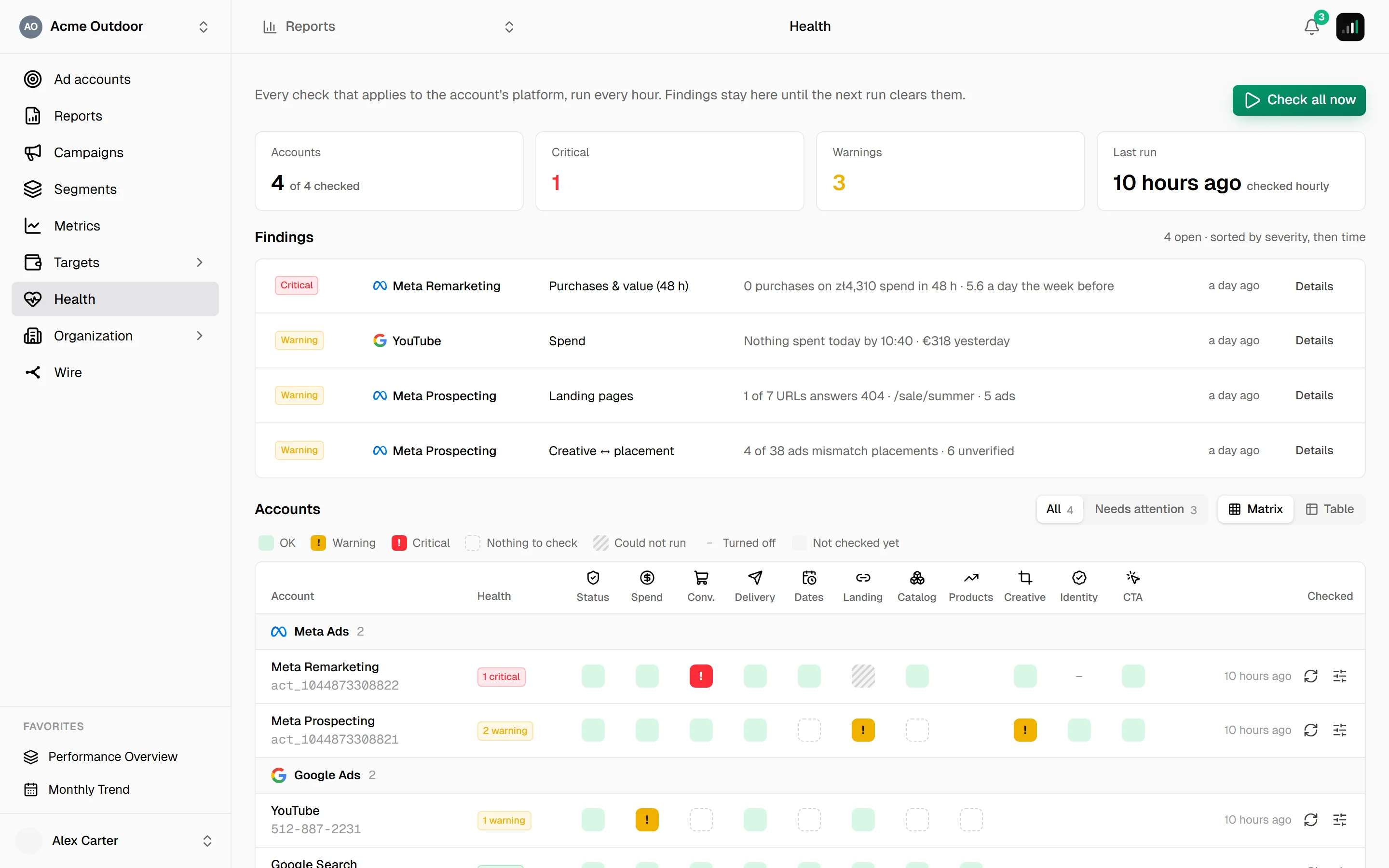Go to Ad accounts in sidebar
1389x868 pixels.
click(115, 79)
